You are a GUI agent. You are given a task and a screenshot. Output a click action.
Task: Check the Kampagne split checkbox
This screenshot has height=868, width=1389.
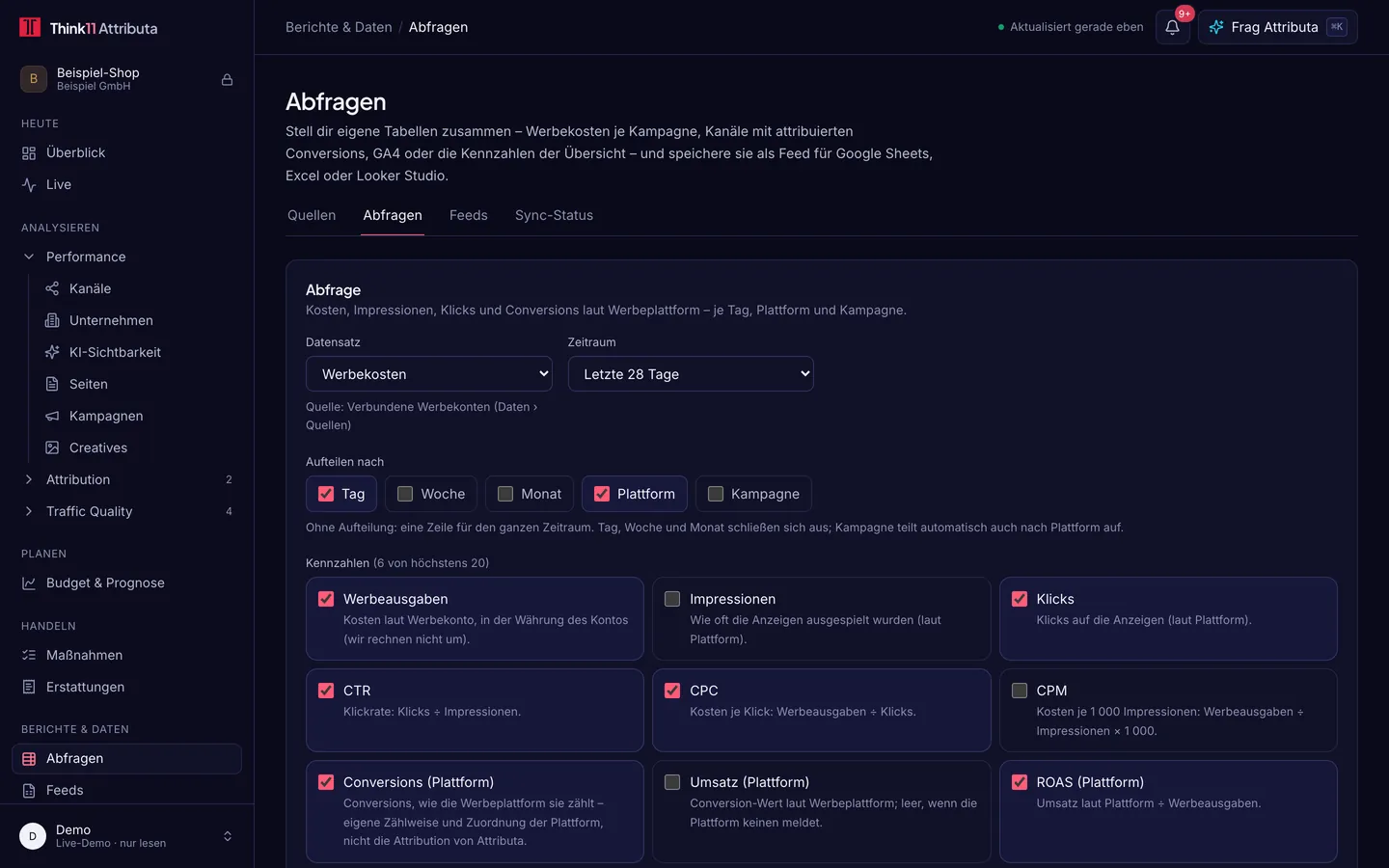point(716,494)
